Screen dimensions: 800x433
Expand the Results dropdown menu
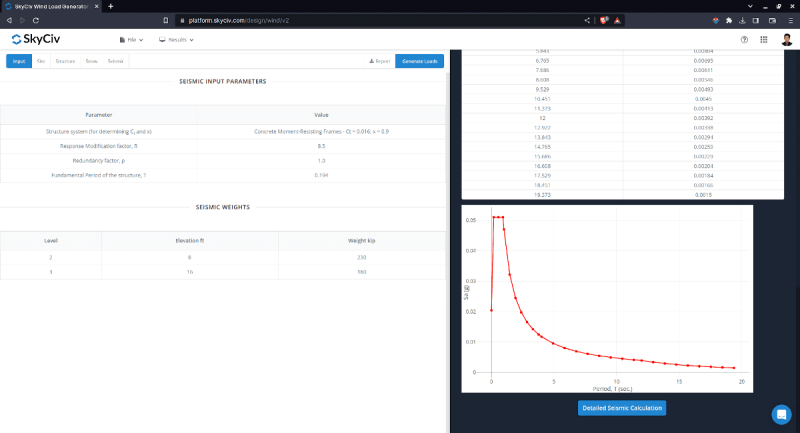176,40
